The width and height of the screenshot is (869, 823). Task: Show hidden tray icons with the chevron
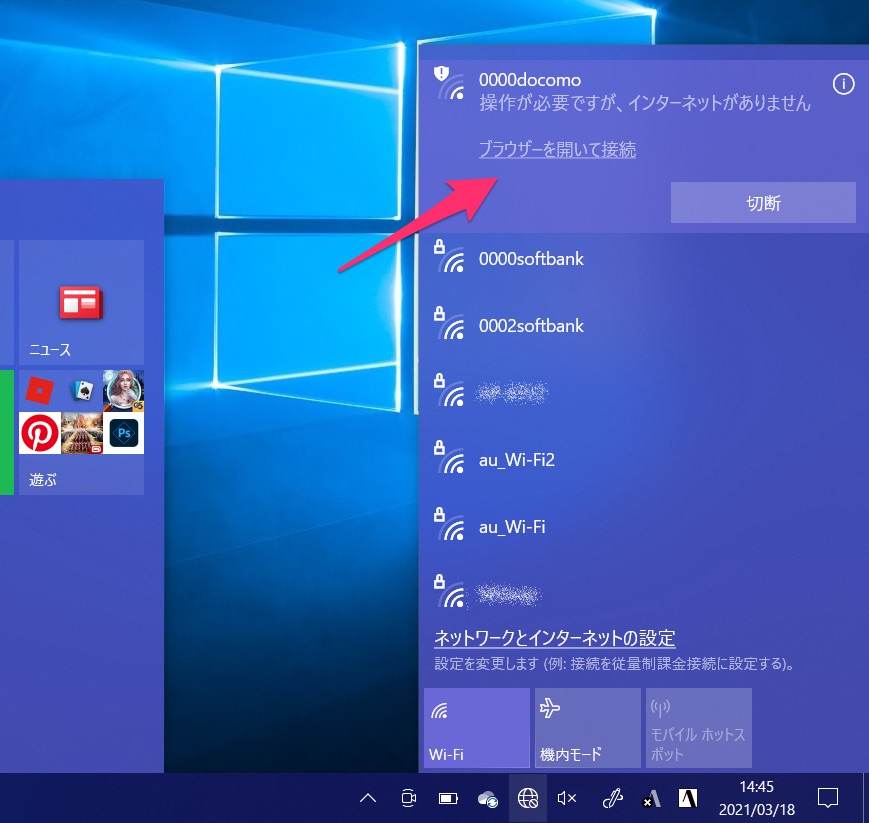click(368, 798)
